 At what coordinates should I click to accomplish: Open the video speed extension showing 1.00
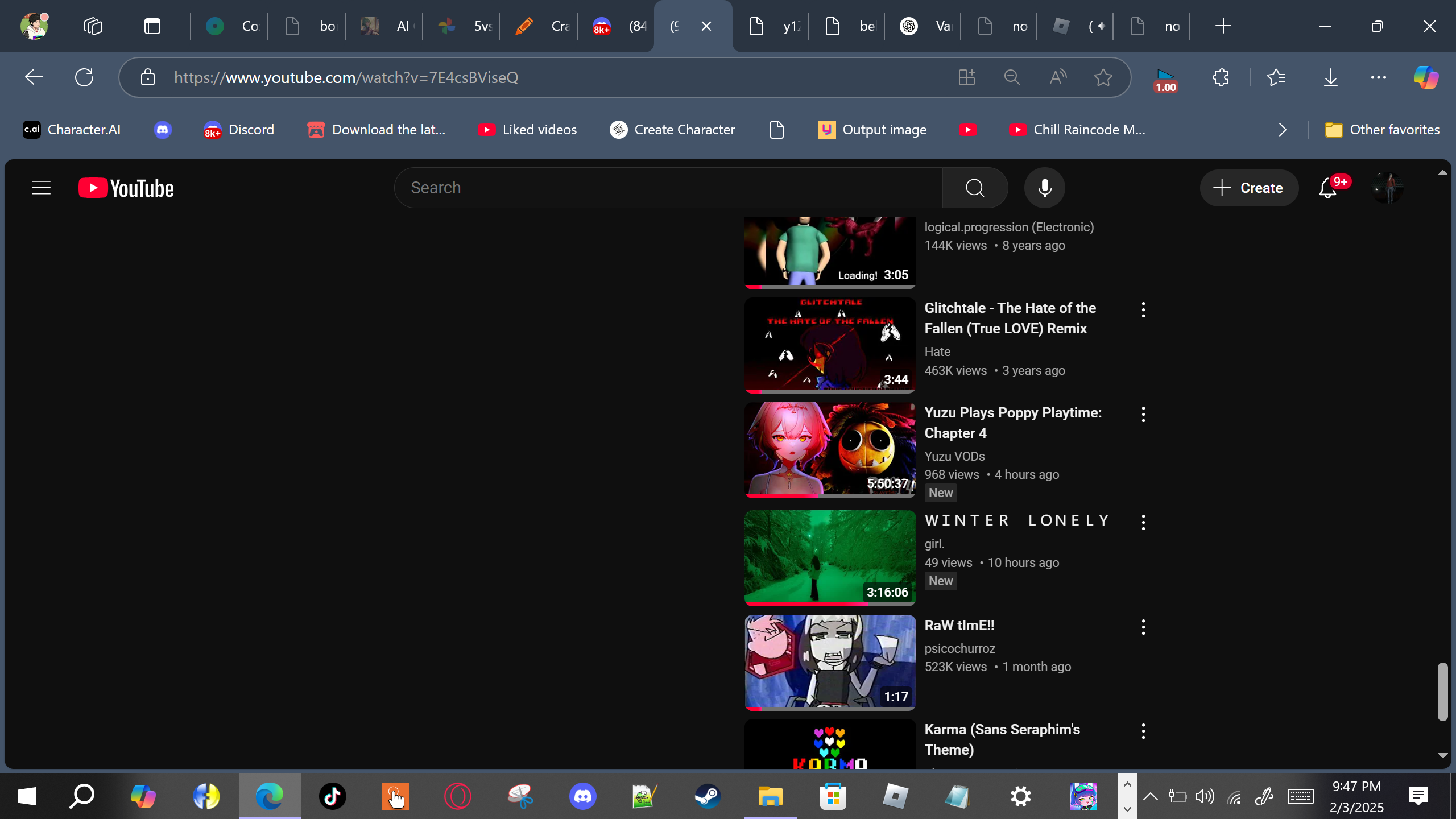(x=1165, y=80)
